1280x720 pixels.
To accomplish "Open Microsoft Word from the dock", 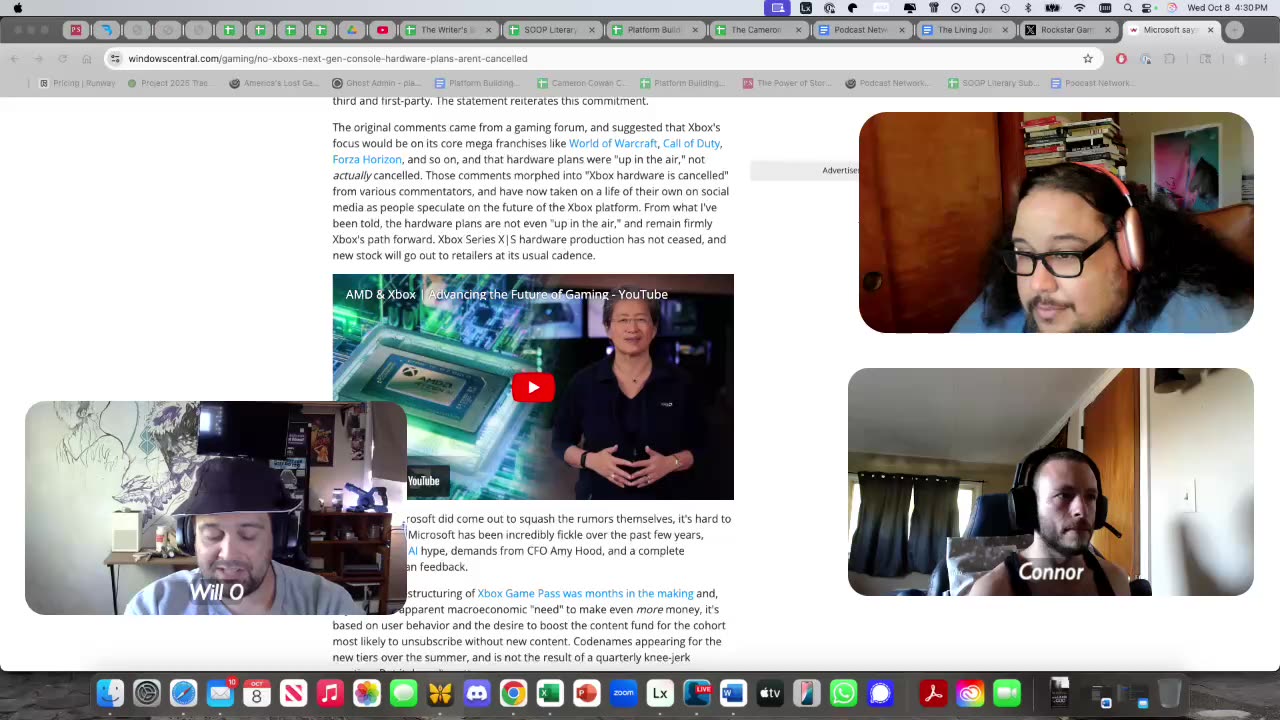I will click(x=733, y=692).
